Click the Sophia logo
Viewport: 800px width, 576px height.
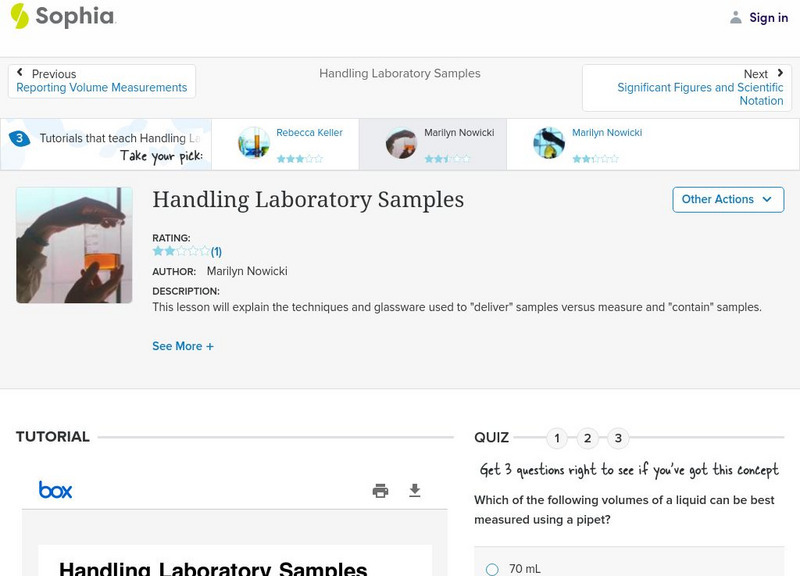click(x=60, y=17)
